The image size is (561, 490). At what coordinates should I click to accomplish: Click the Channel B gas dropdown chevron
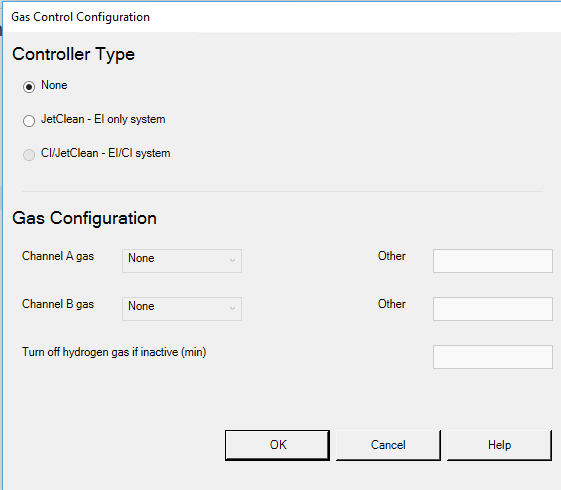pos(233,308)
